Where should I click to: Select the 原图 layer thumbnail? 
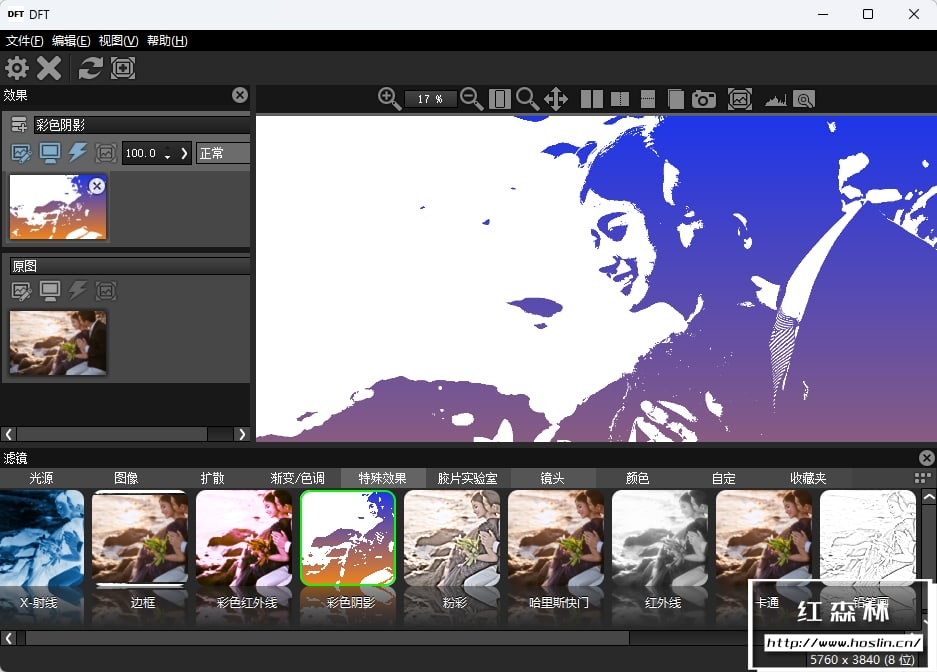click(58, 343)
